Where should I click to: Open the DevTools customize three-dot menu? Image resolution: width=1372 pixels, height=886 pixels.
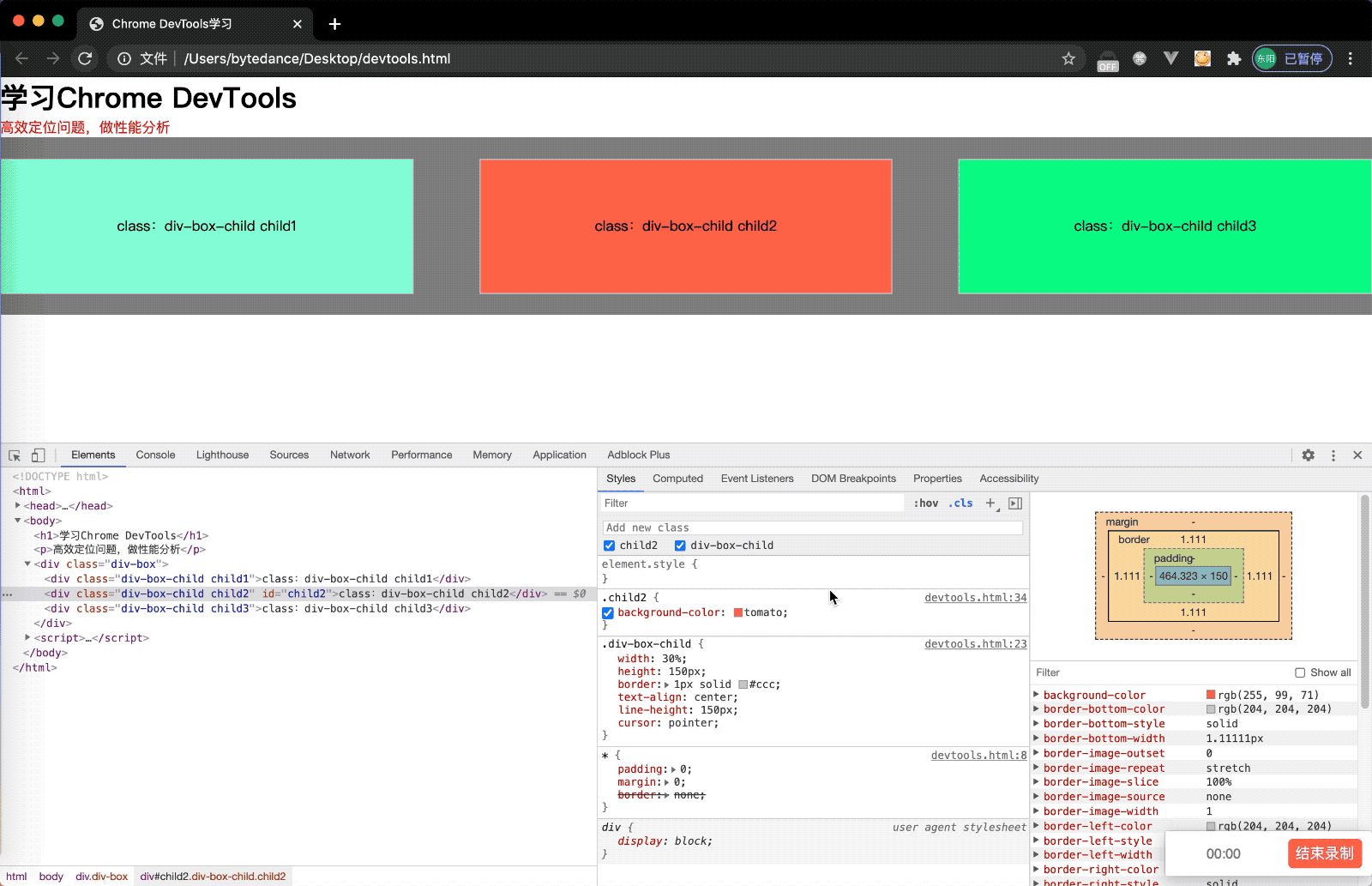1333,455
